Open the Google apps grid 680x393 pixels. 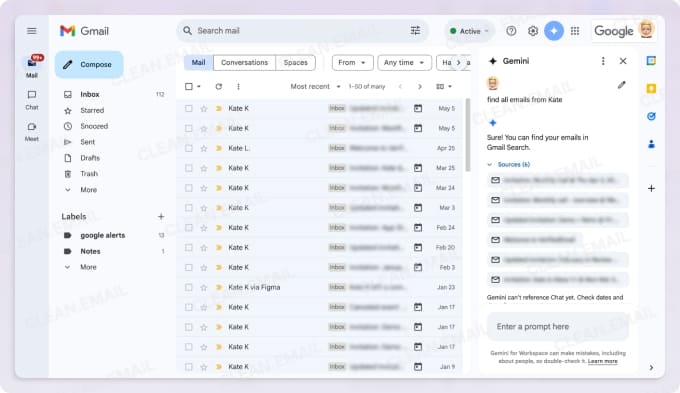tap(575, 31)
